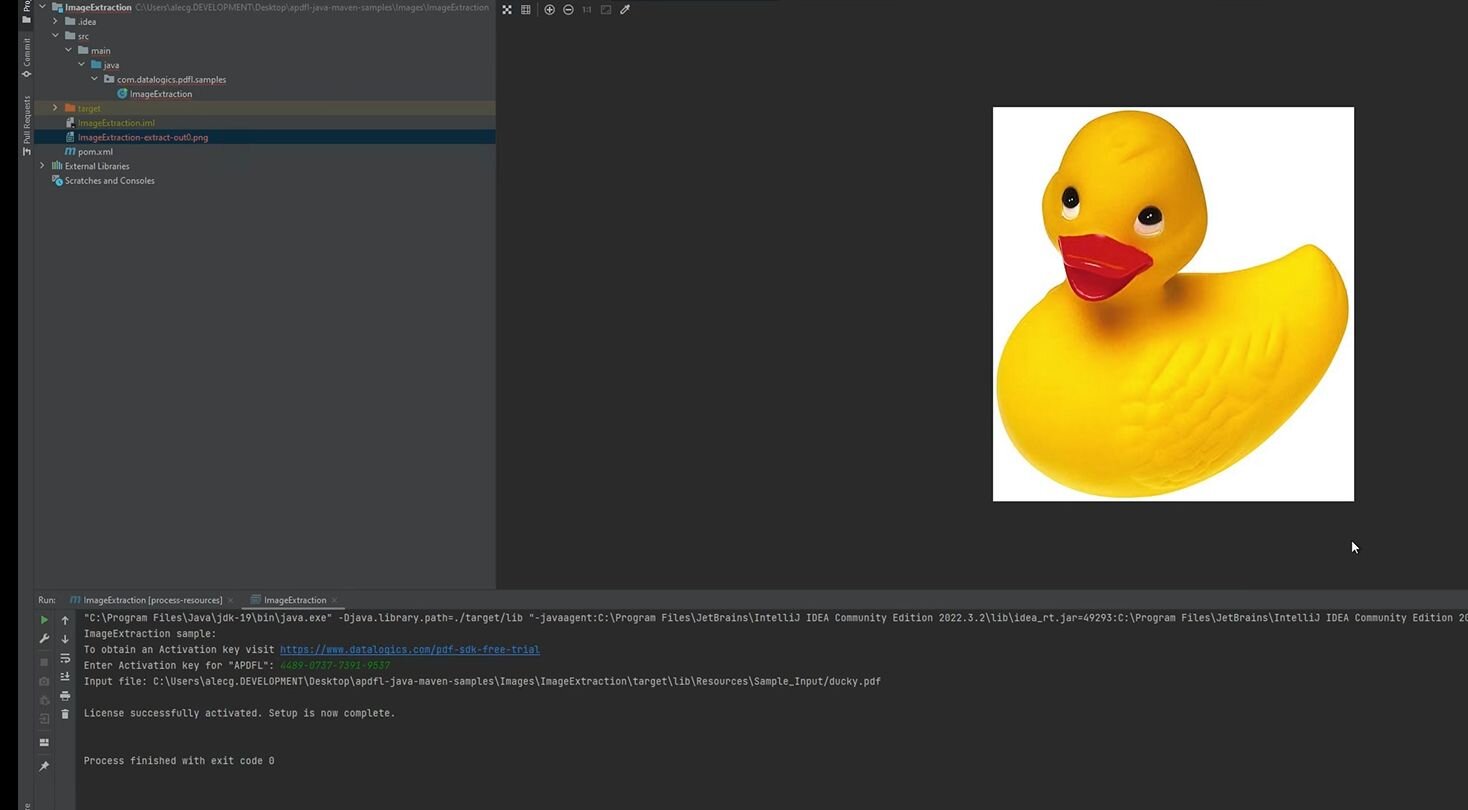Select the color picker eyedropper tool

point(625,10)
